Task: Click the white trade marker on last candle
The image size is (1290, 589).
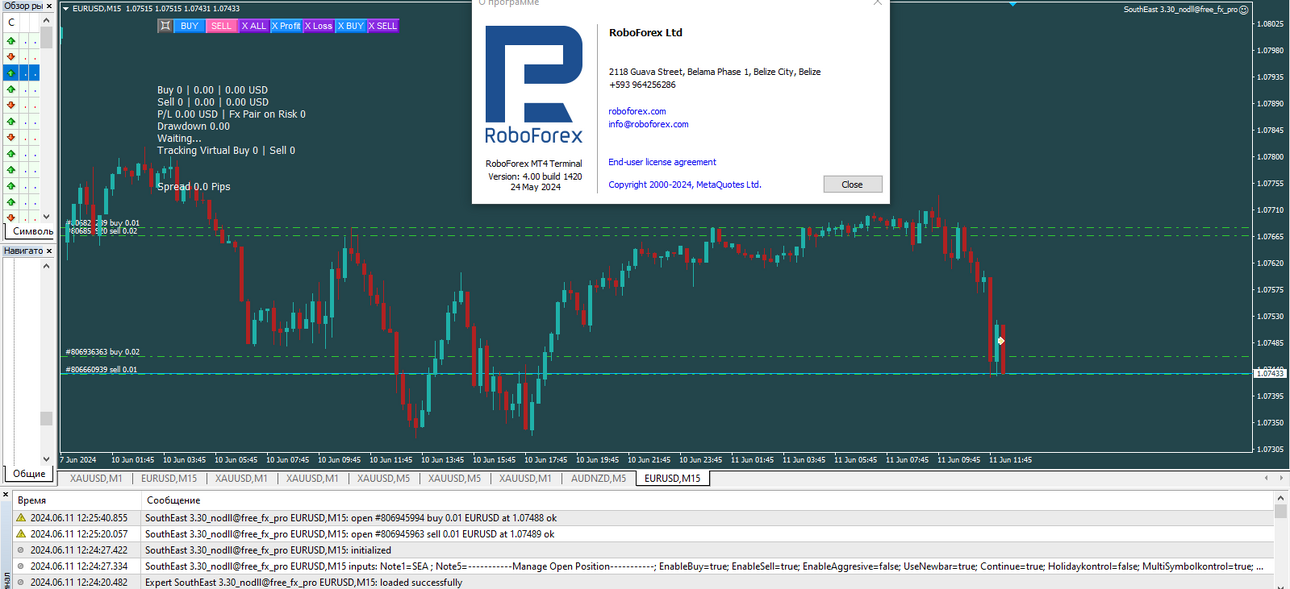Action: click(1000, 341)
